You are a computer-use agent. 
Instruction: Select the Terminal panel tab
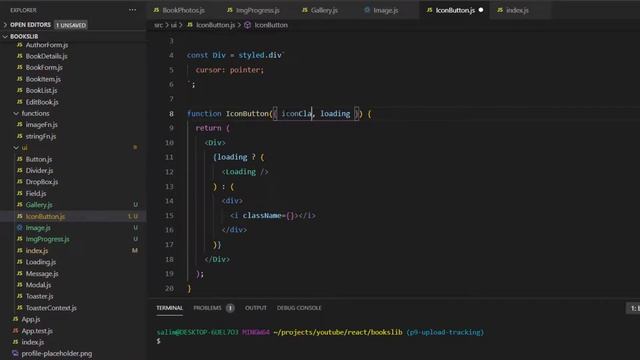click(x=169, y=308)
